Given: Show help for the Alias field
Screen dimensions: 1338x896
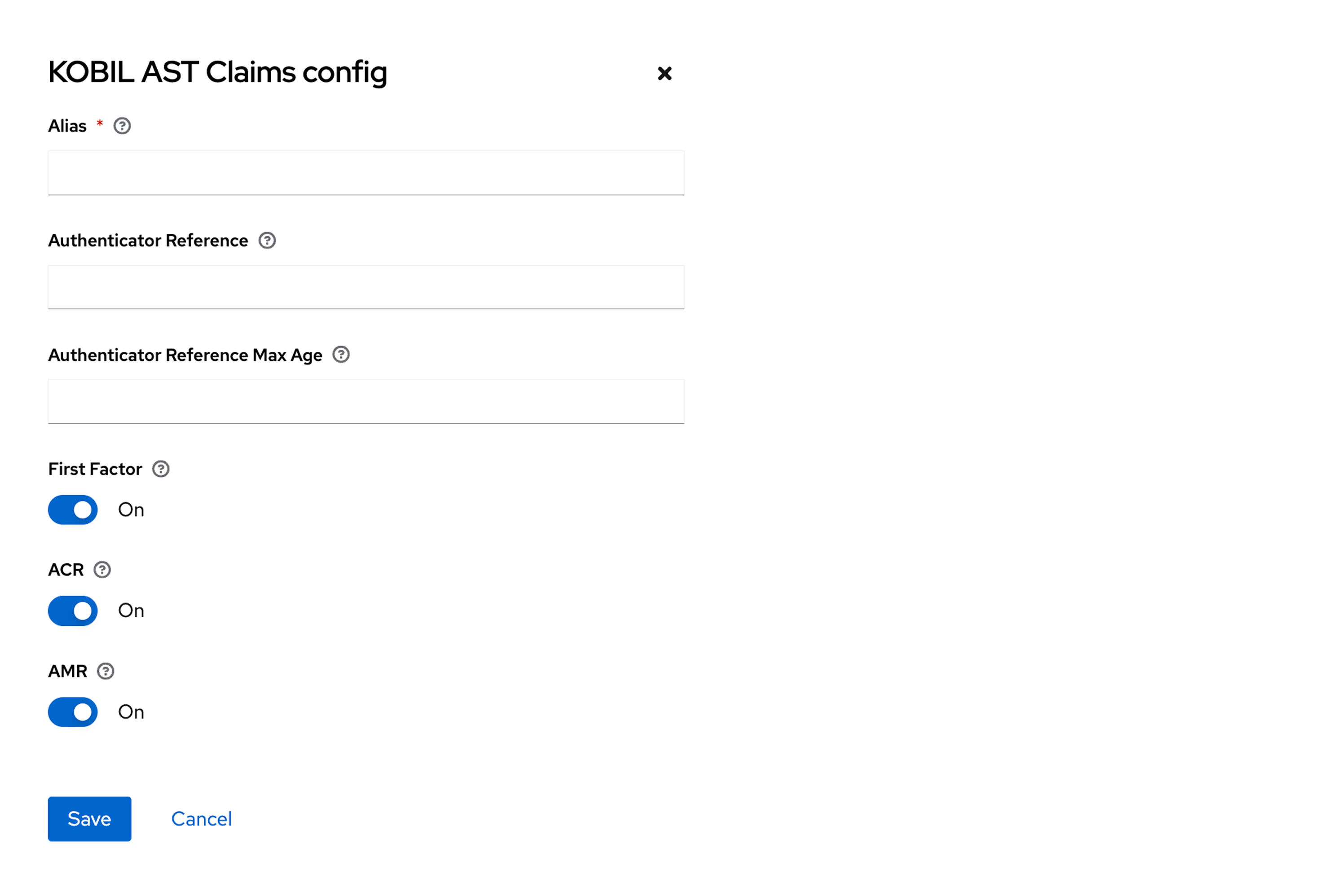Looking at the screenshot, I should 122,126.
